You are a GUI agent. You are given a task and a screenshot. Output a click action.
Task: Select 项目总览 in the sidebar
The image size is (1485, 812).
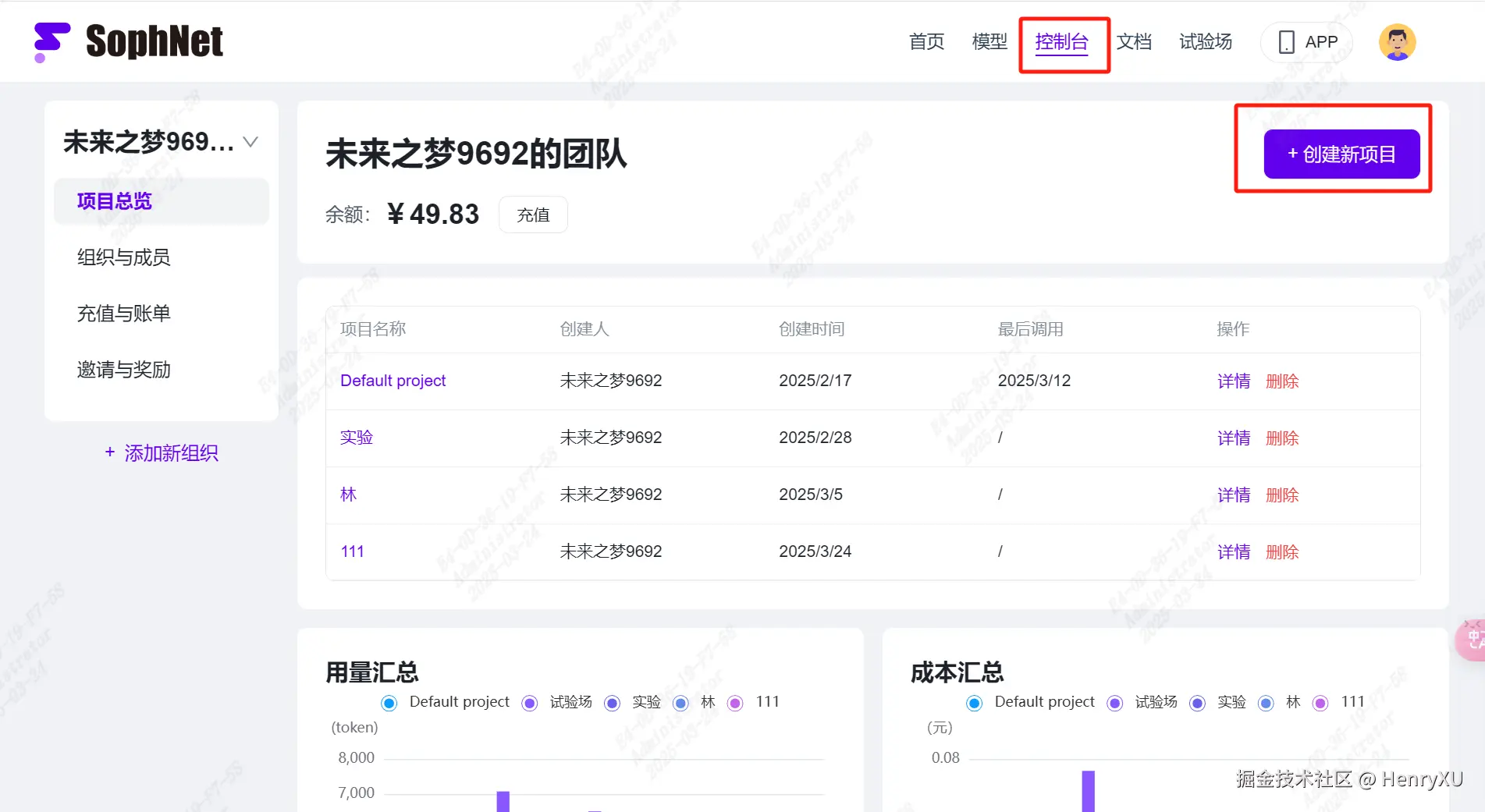(162, 201)
